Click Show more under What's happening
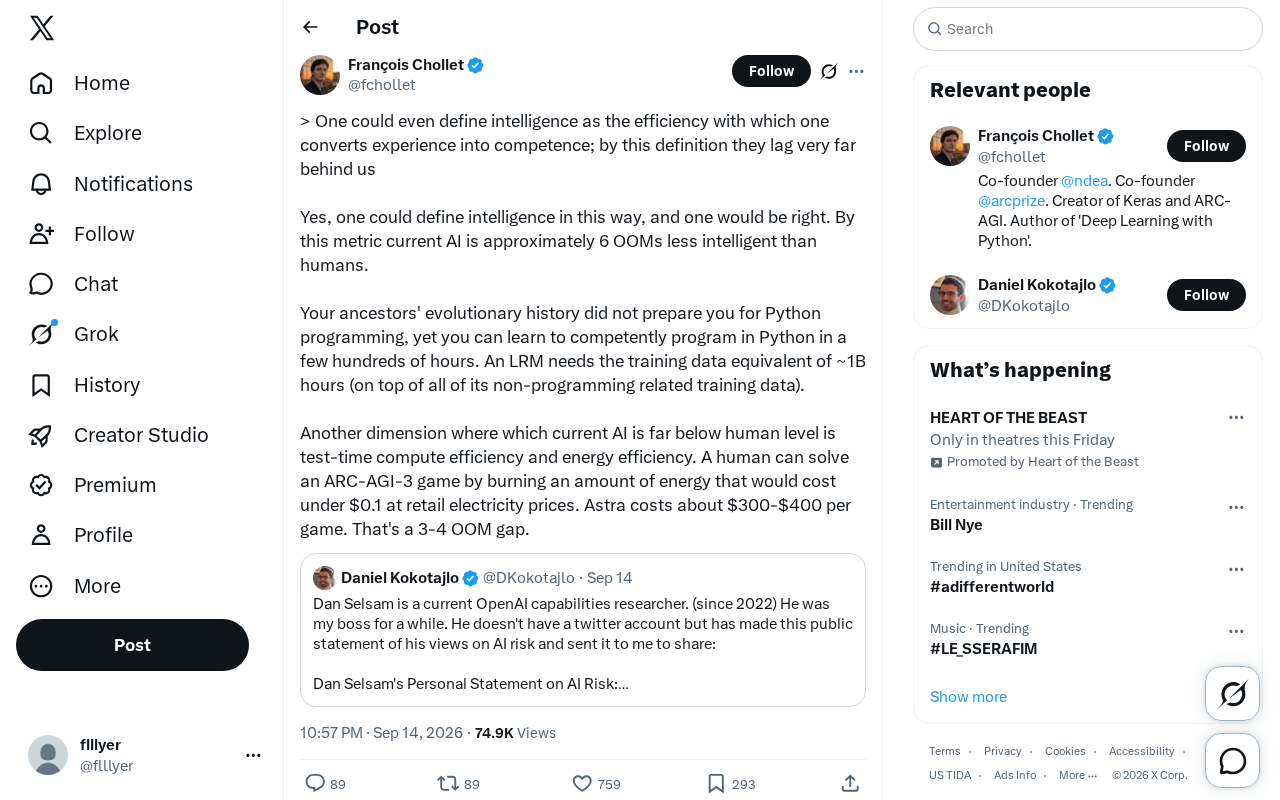Screen dimensions: 1280x800 tap(968, 697)
